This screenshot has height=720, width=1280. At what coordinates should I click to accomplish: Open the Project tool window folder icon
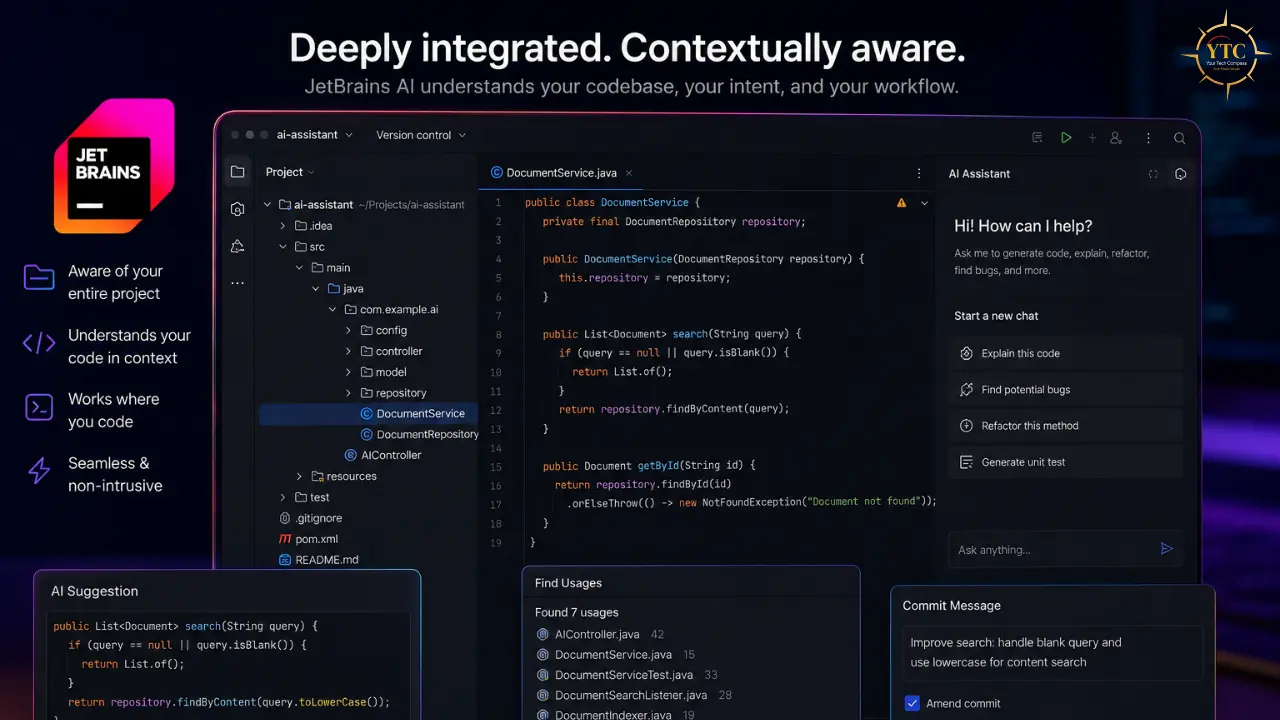237,172
